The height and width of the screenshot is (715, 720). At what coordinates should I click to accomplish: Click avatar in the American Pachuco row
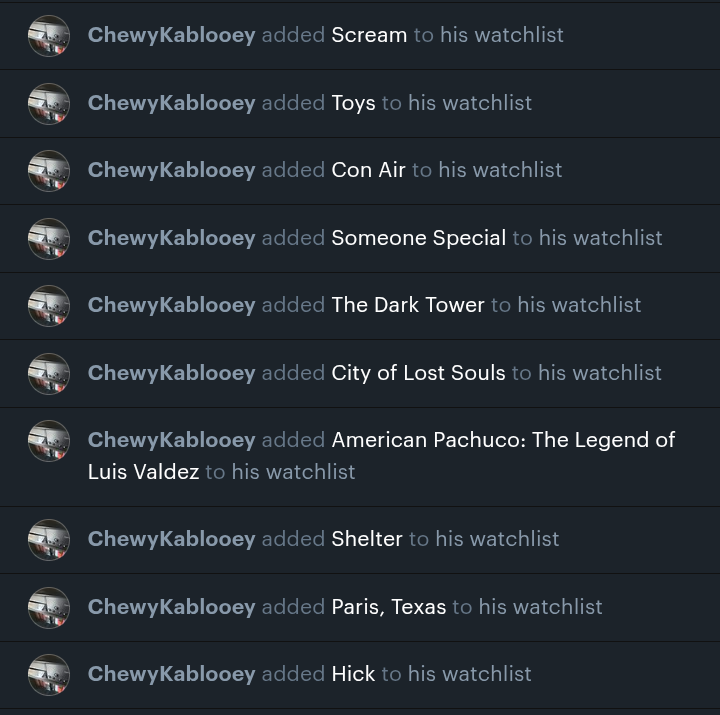coord(49,441)
